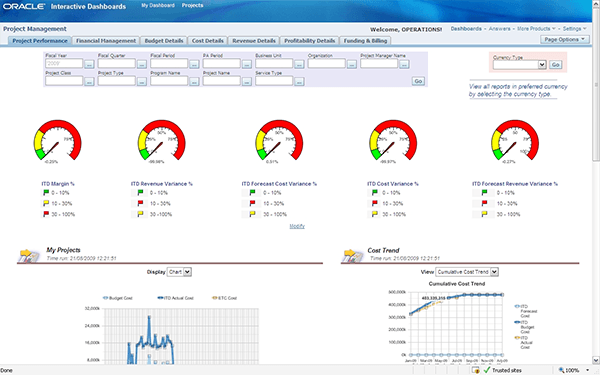Open browse button next to Business Unit field
The height and width of the screenshot is (375, 600).
click(299, 64)
